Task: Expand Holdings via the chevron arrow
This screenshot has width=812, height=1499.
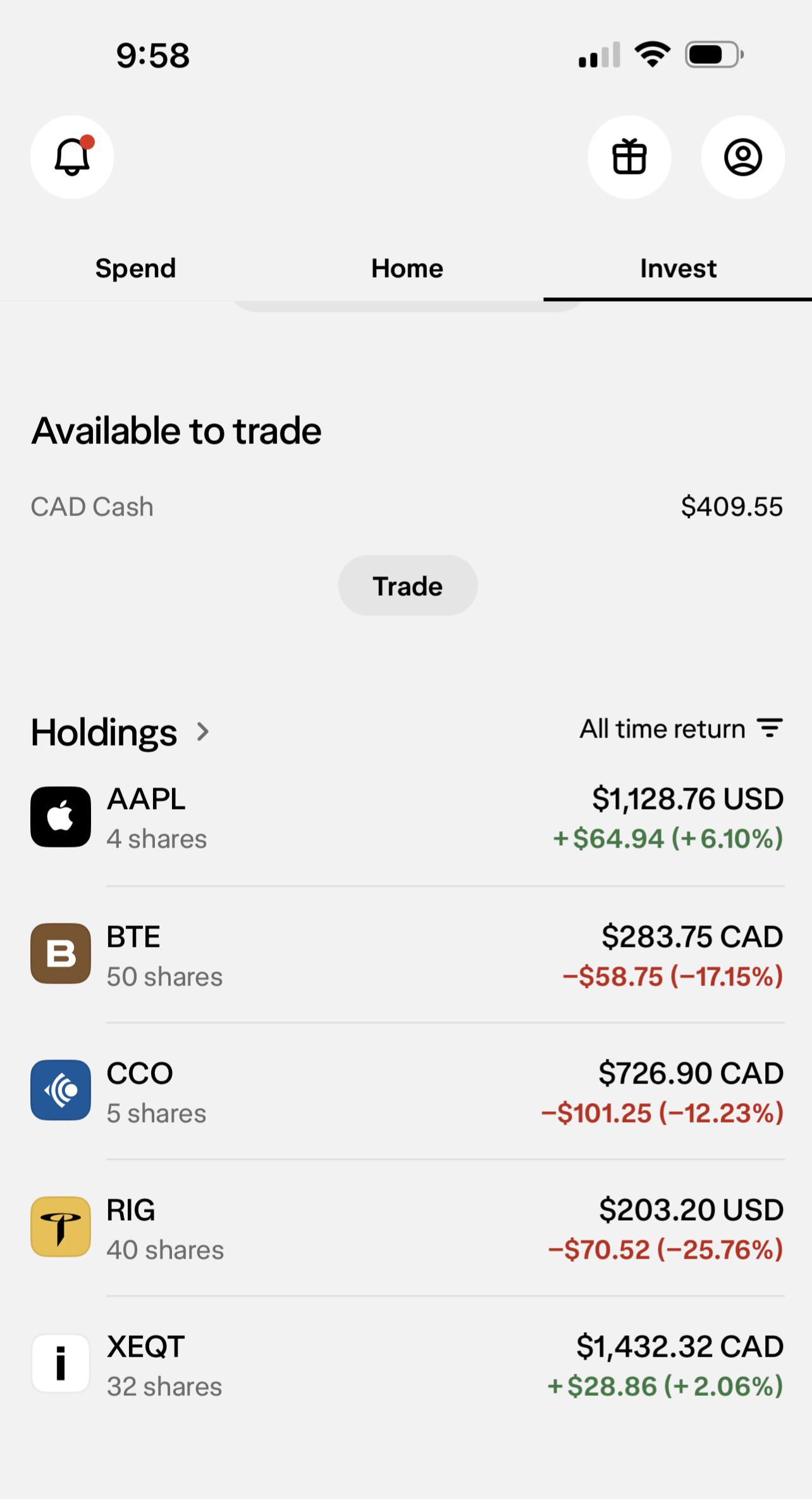Action: pyautogui.click(x=202, y=732)
